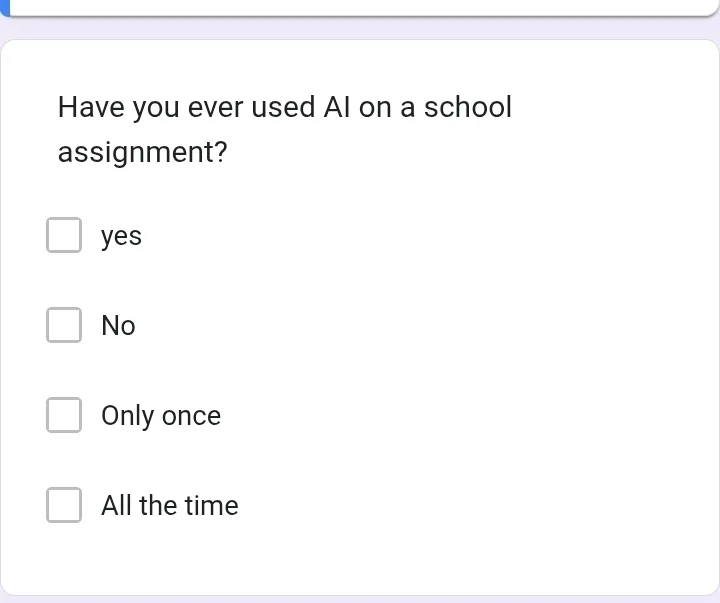Image resolution: width=720 pixels, height=603 pixels.
Task: Click the word 'school' in the question
Action: click(x=467, y=107)
